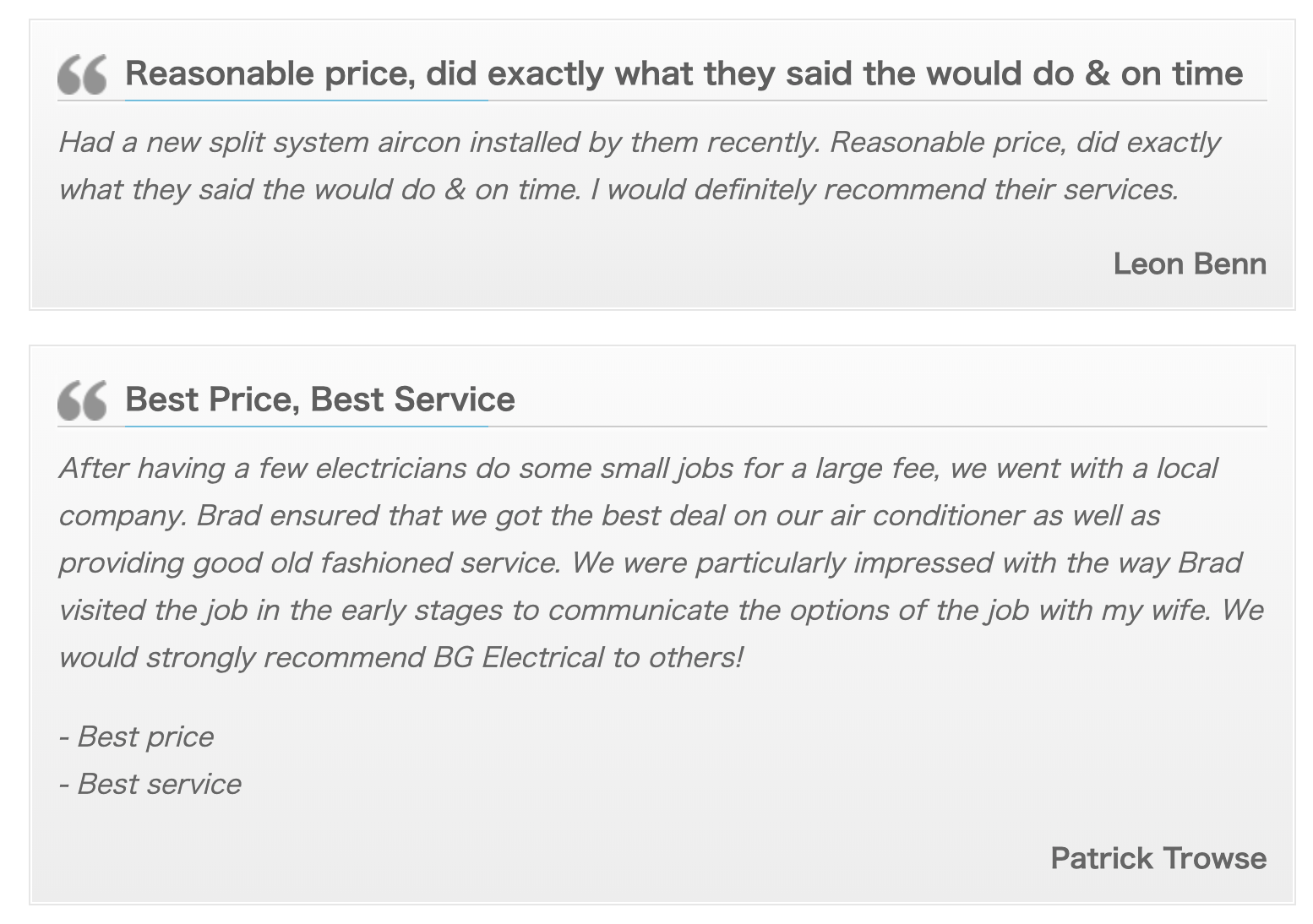Select the heading 'Reasonable price, did exactly what they said'
Viewport: 1313px width, 924px height.
[684, 73]
